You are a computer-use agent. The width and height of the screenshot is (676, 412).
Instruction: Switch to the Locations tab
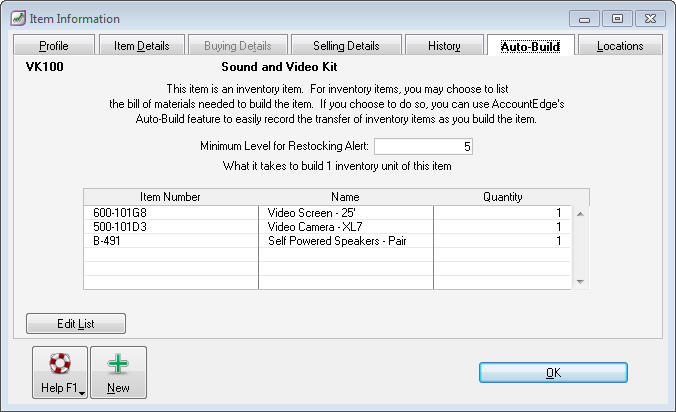[x=620, y=45]
